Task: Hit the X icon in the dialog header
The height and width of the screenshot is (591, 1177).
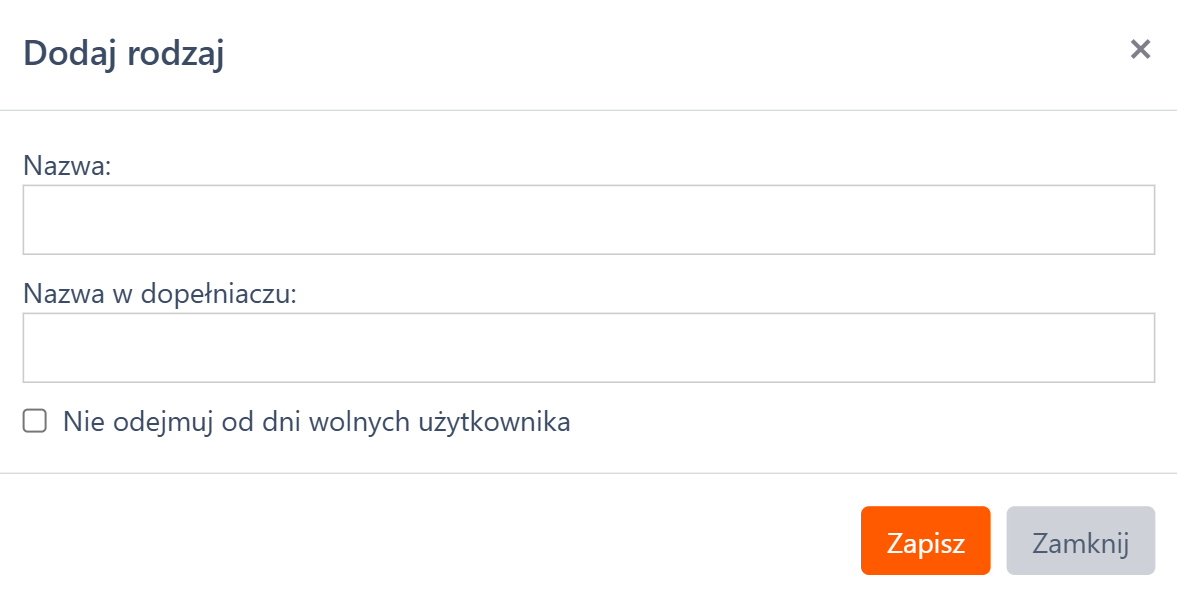Action: point(1140,49)
